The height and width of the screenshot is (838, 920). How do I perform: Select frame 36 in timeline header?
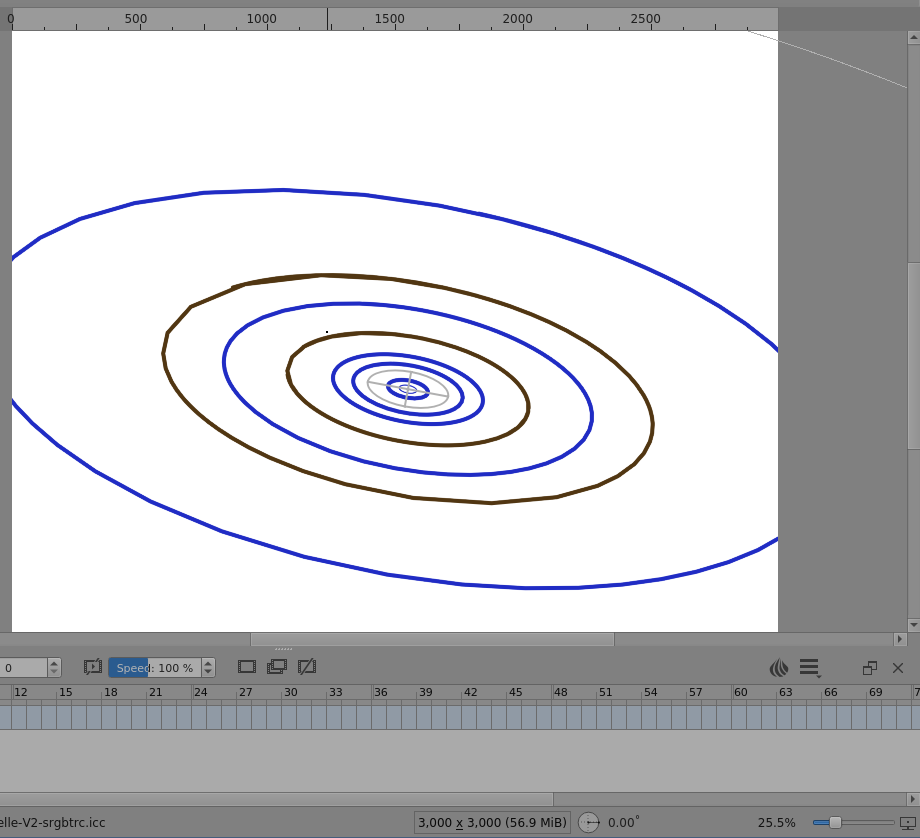(380, 692)
